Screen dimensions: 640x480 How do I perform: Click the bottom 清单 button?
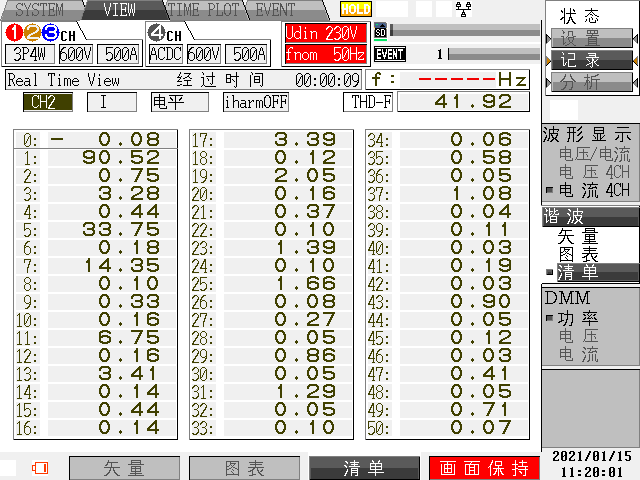tap(364, 468)
